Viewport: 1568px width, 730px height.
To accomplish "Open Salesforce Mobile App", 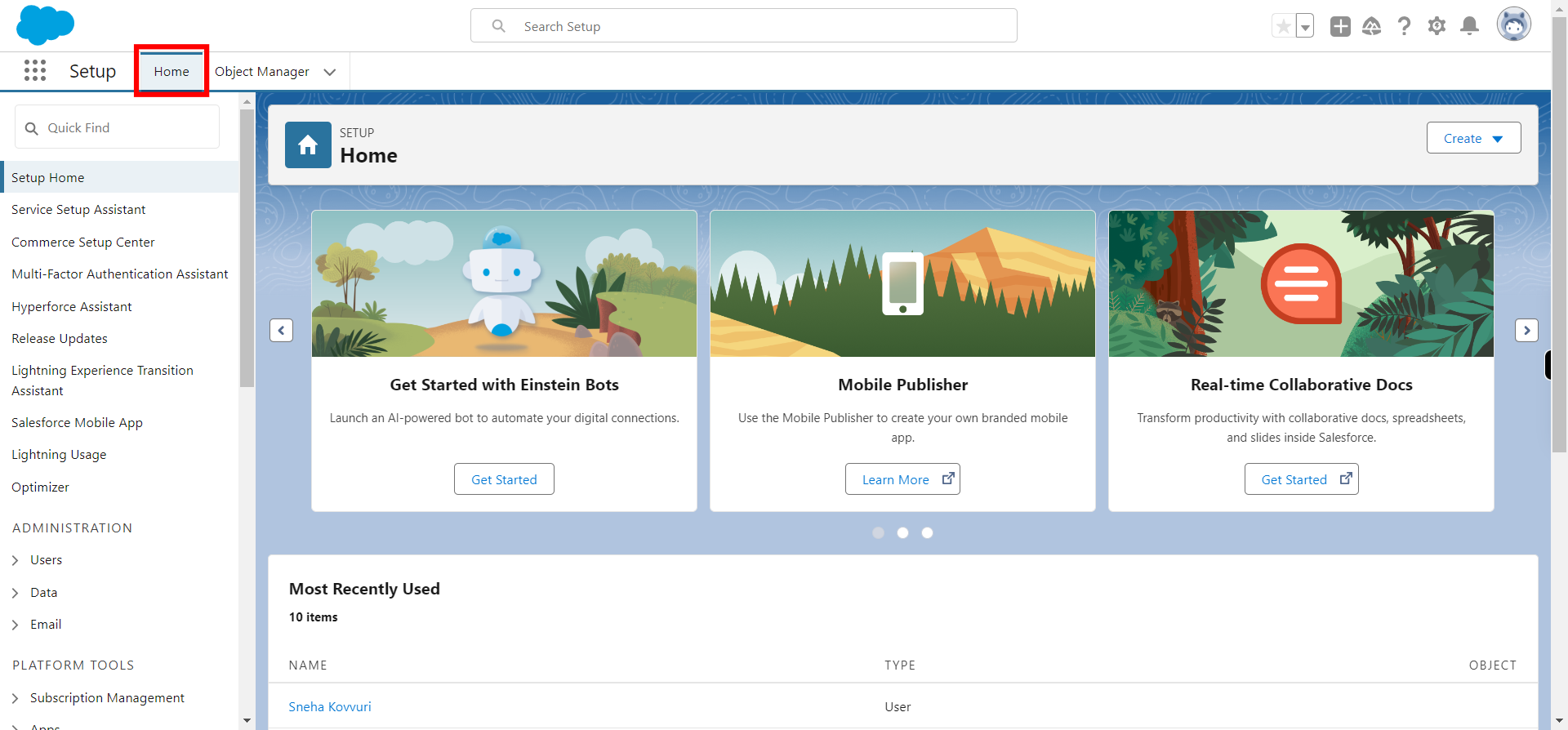I will click(77, 423).
